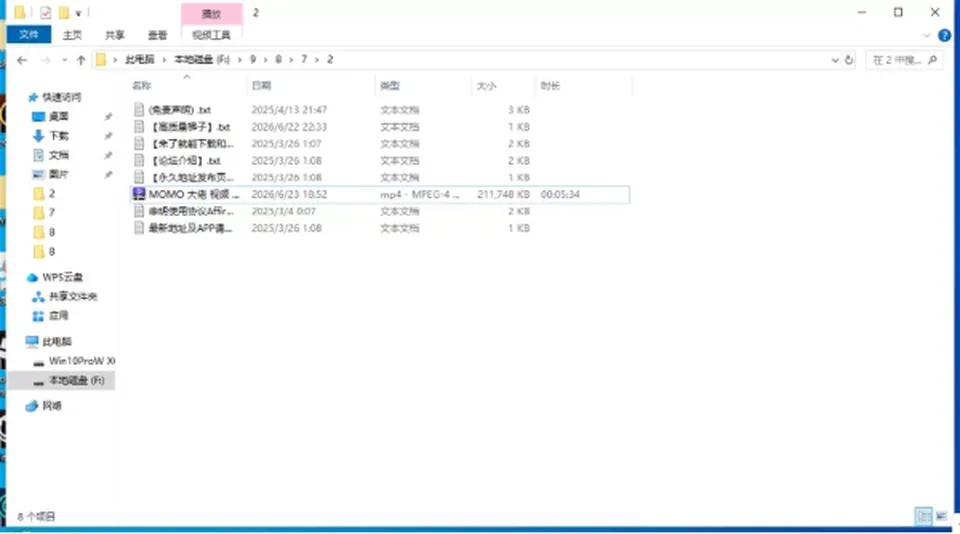Open the address bar history dropdown
The width and height of the screenshot is (960, 534).
point(834,60)
